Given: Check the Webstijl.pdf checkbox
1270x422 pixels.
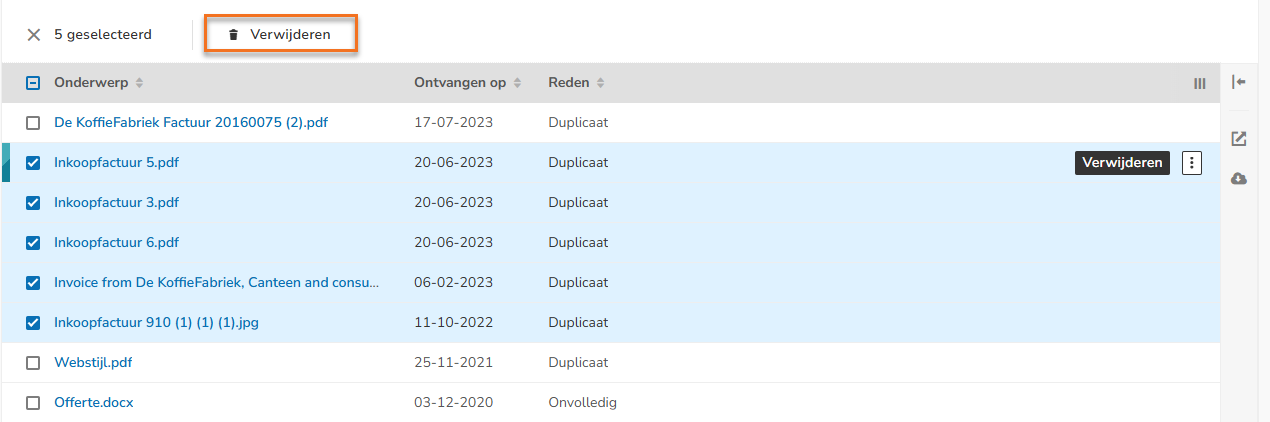Looking at the screenshot, I should [x=33, y=363].
